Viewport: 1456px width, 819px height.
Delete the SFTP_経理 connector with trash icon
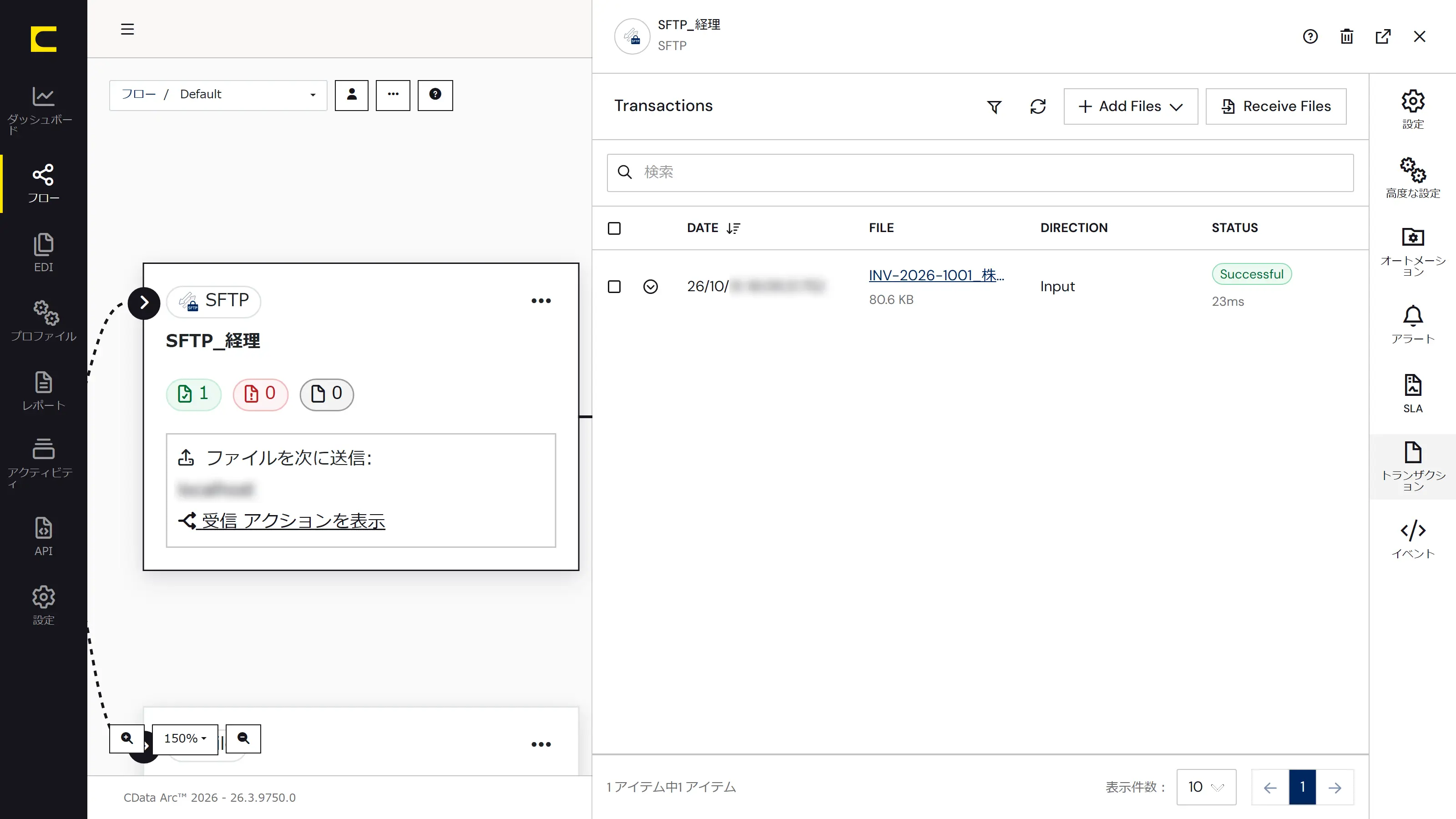(1346, 37)
